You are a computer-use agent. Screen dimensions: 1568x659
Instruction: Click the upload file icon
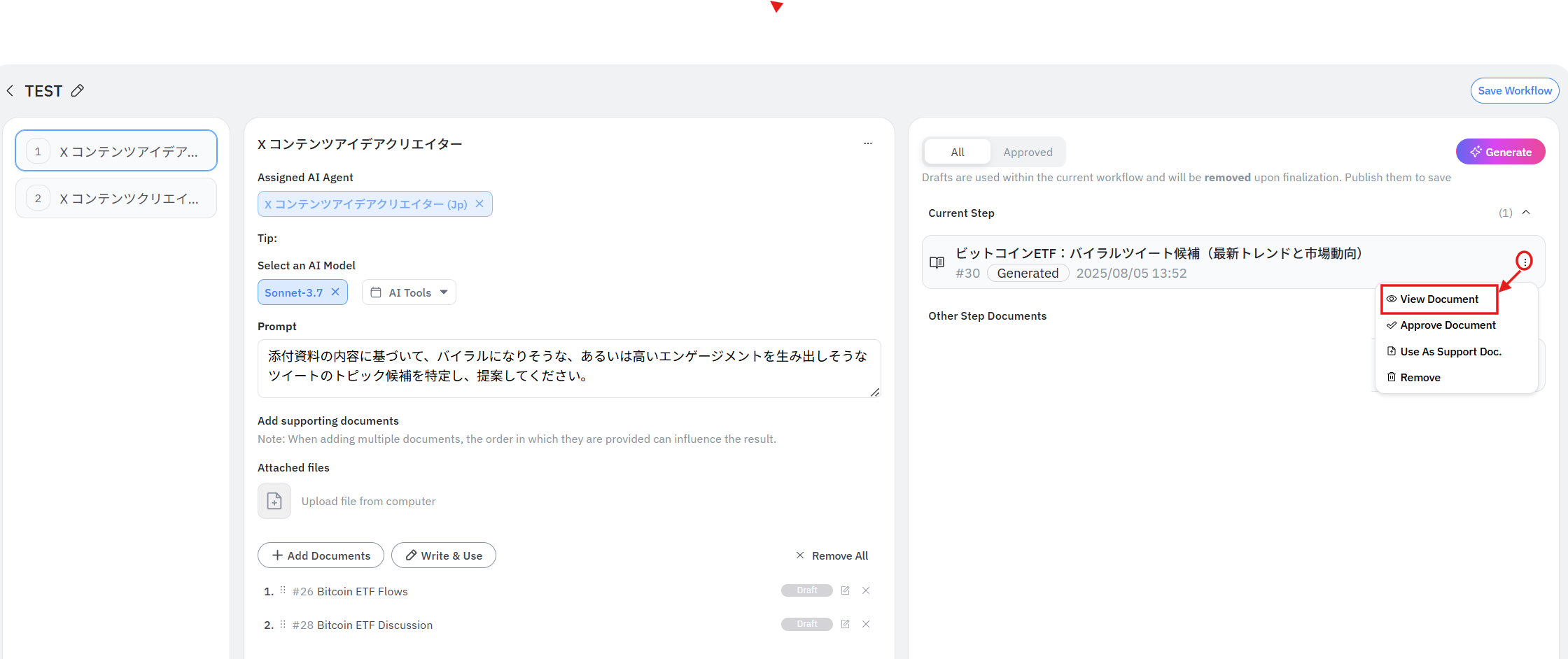tap(274, 501)
